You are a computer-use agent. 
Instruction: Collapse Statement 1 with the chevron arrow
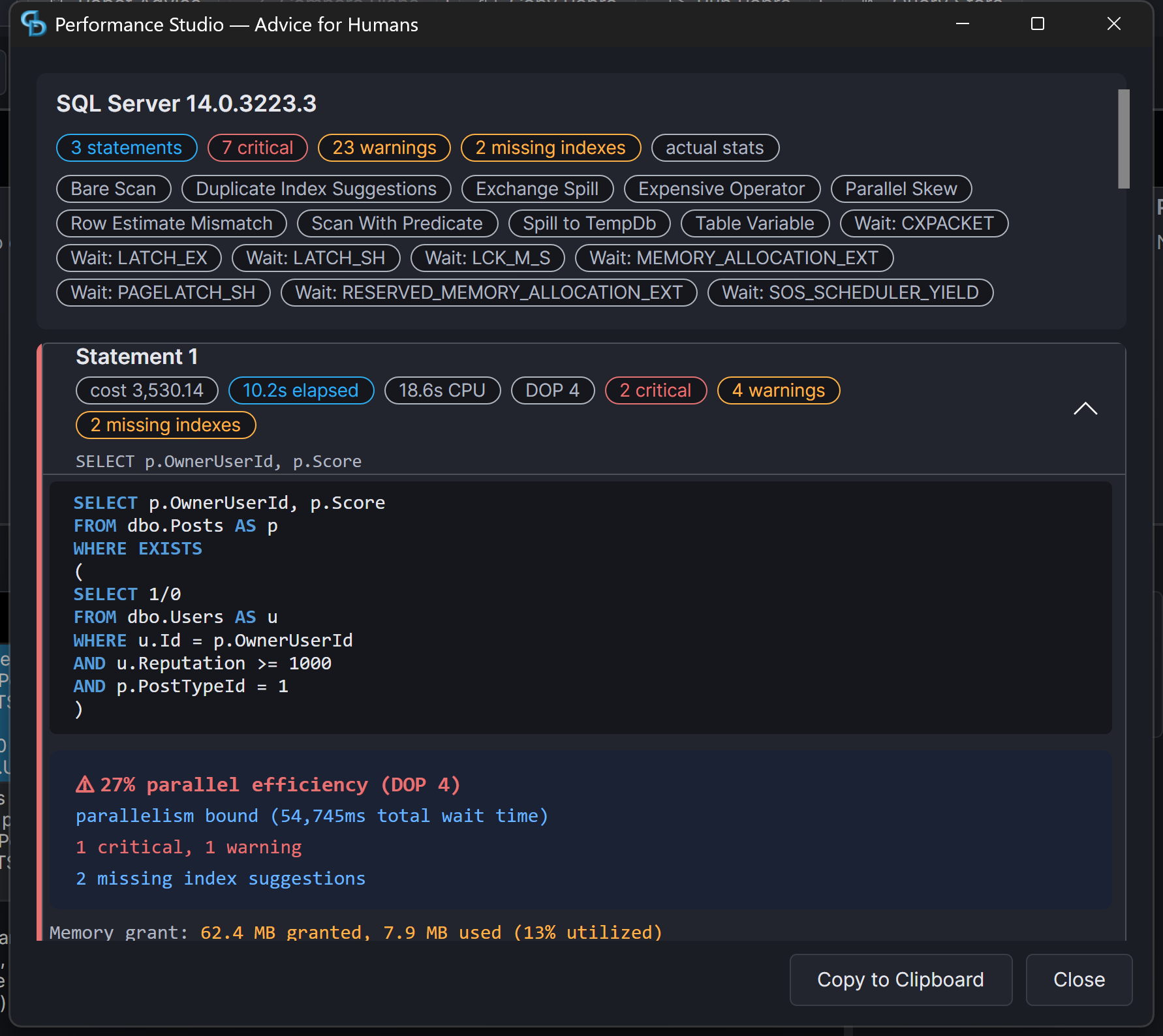[1085, 408]
